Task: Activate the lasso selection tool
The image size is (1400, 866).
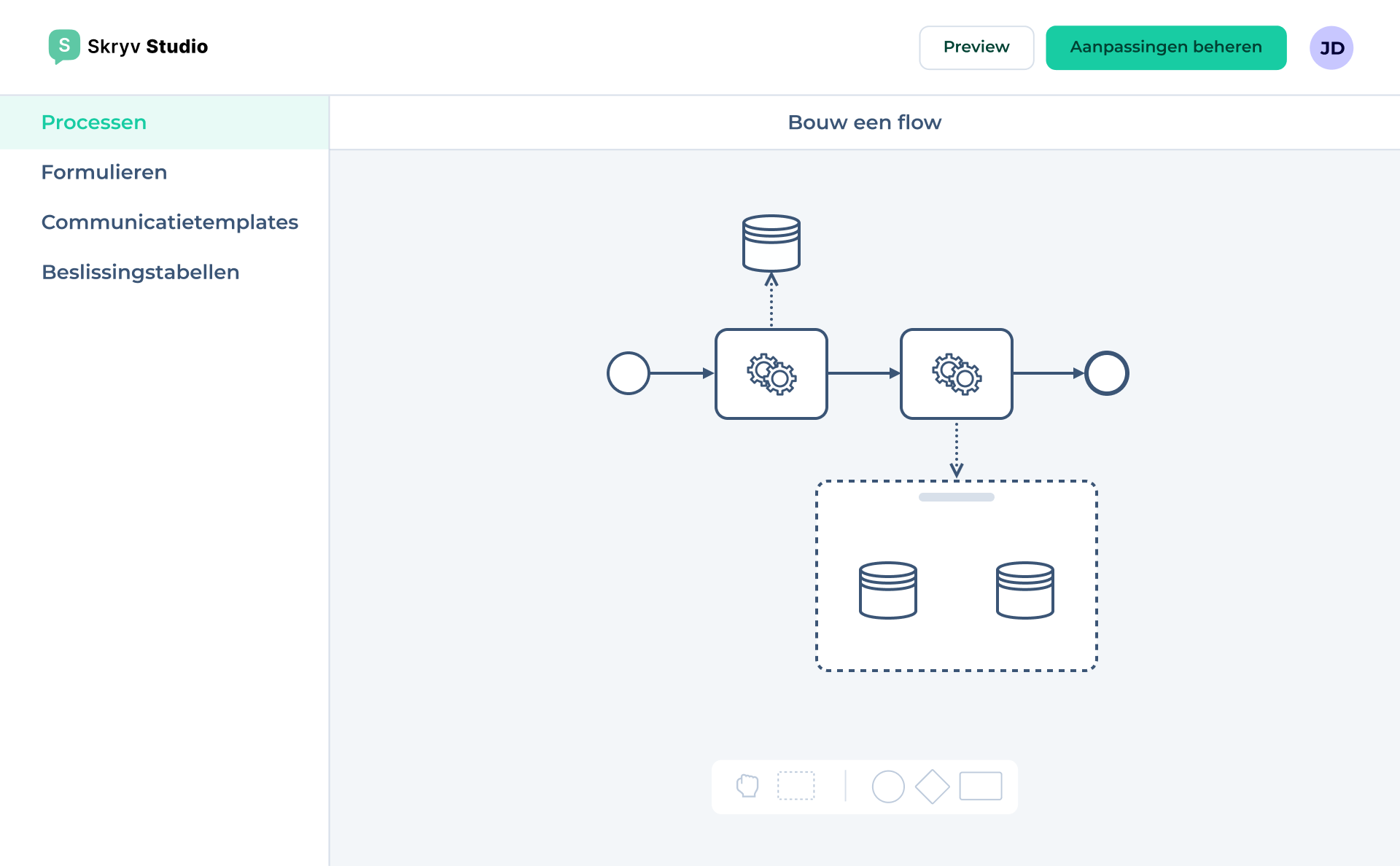Action: pos(798,787)
